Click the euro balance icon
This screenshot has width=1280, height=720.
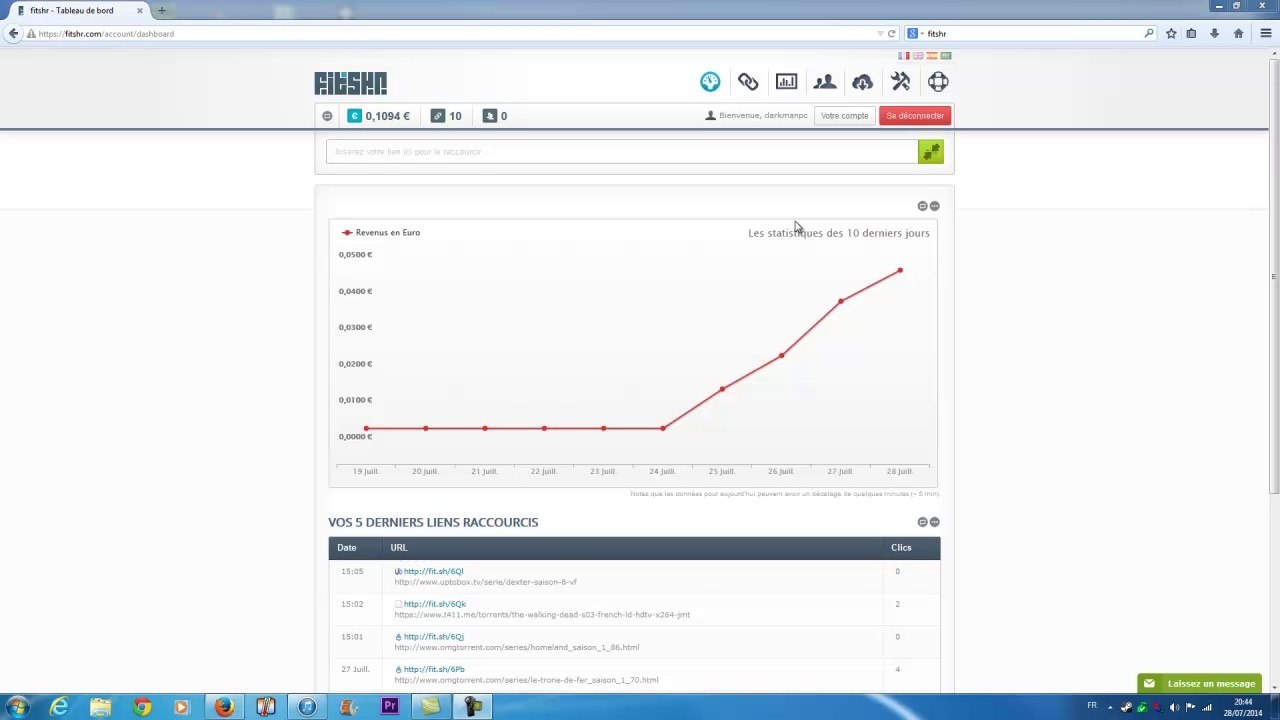354,116
